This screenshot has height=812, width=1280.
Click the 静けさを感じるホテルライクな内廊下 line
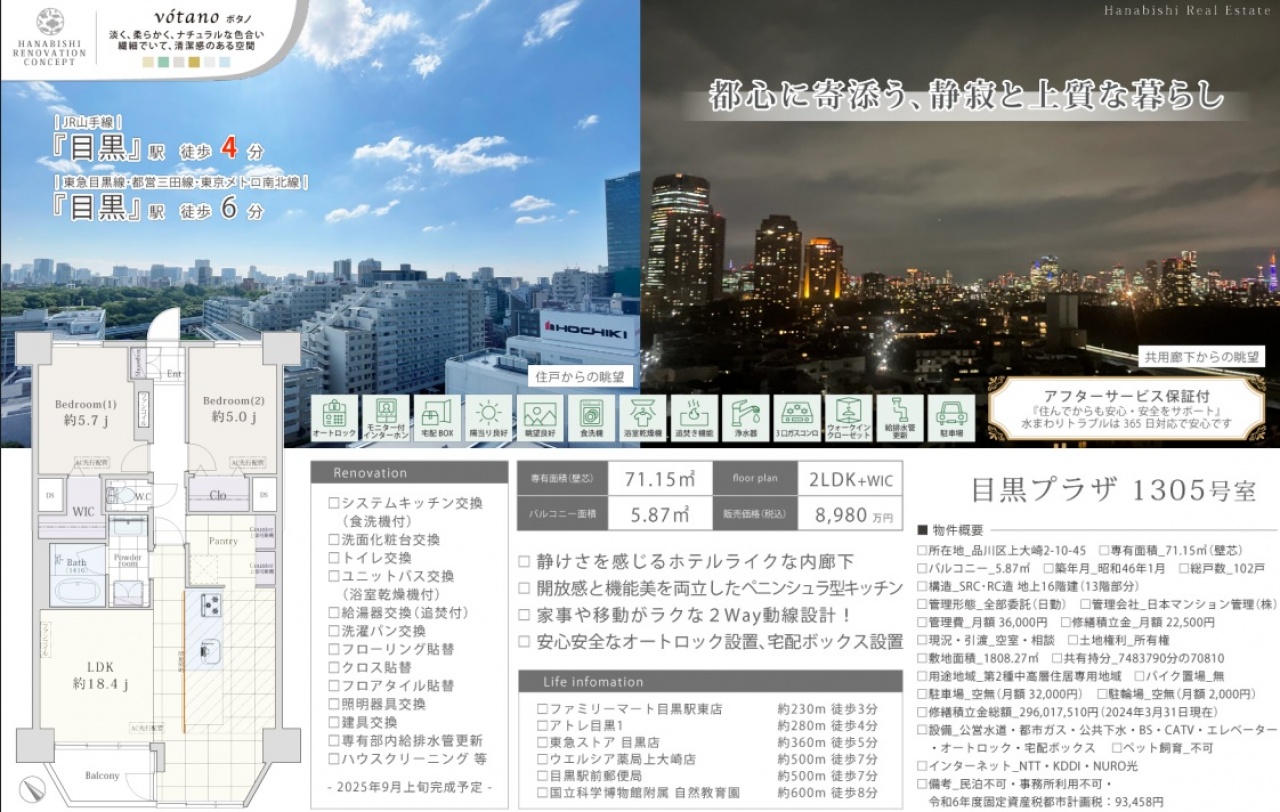[x=686, y=562]
